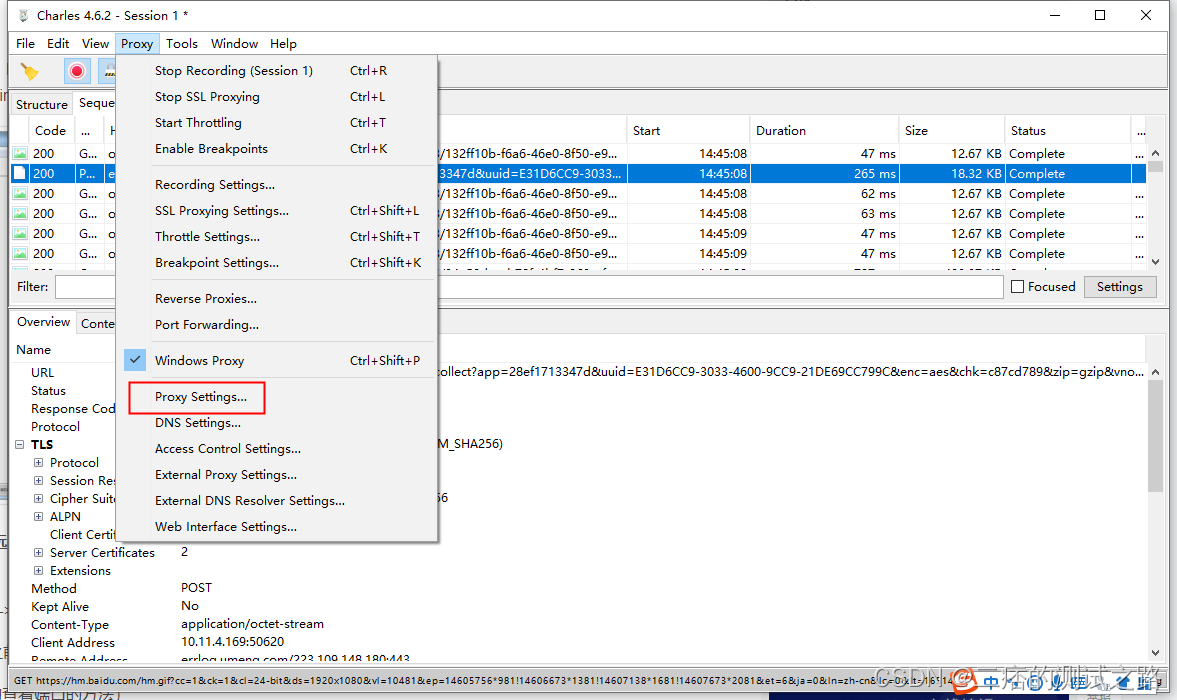Click the request table vertical scrollbar thumb
The height and width of the screenshot is (700, 1177).
coord(1155,167)
